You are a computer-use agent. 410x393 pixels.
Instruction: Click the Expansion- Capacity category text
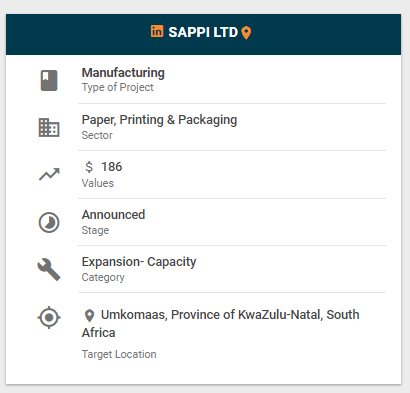(x=139, y=262)
